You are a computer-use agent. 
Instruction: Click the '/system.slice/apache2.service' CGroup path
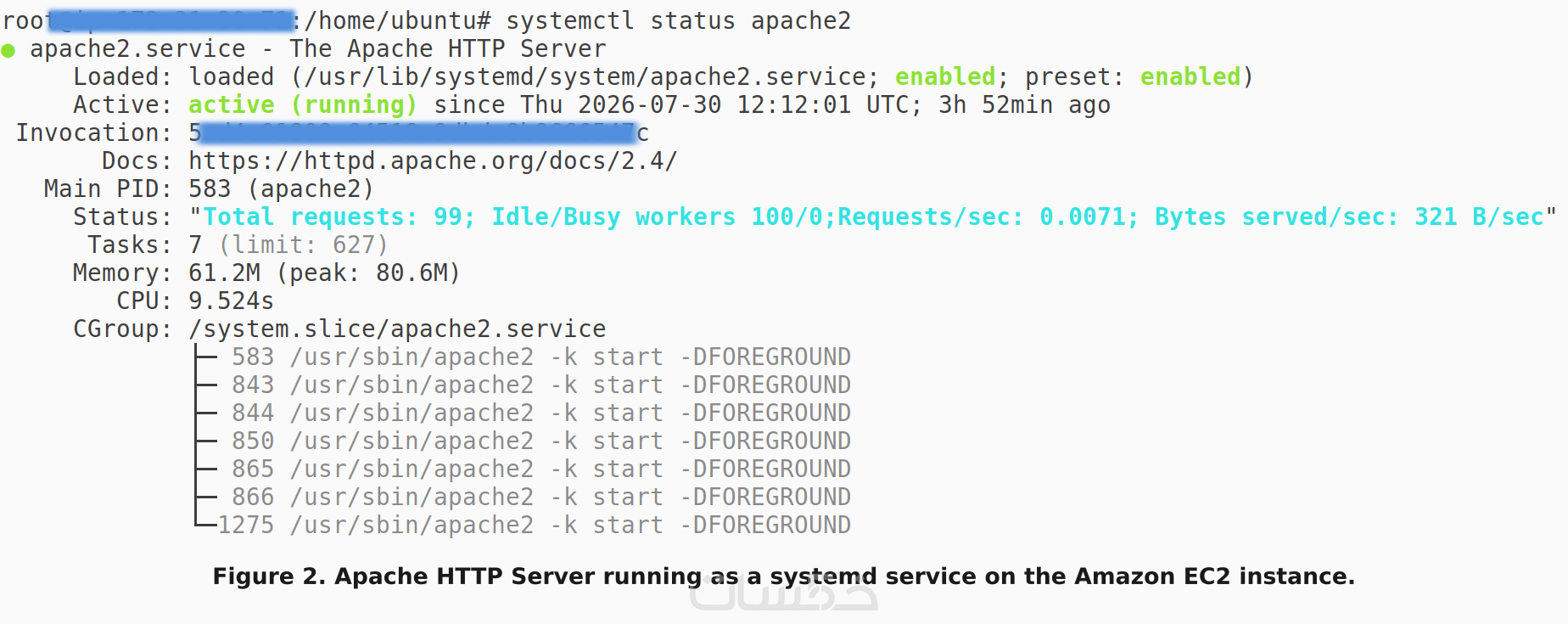coord(397,329)
